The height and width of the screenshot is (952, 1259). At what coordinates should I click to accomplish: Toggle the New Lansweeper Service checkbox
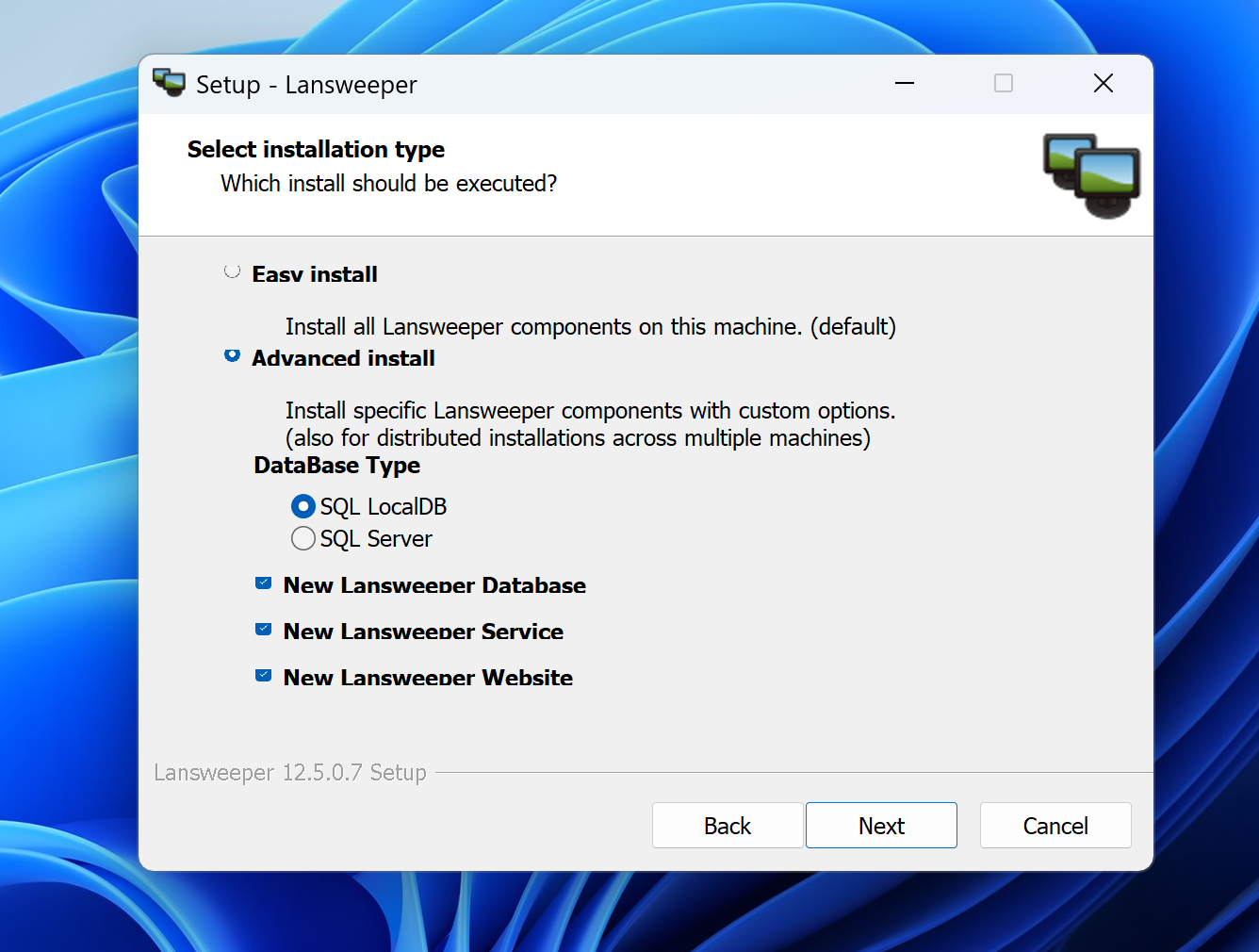pos(264,630)
